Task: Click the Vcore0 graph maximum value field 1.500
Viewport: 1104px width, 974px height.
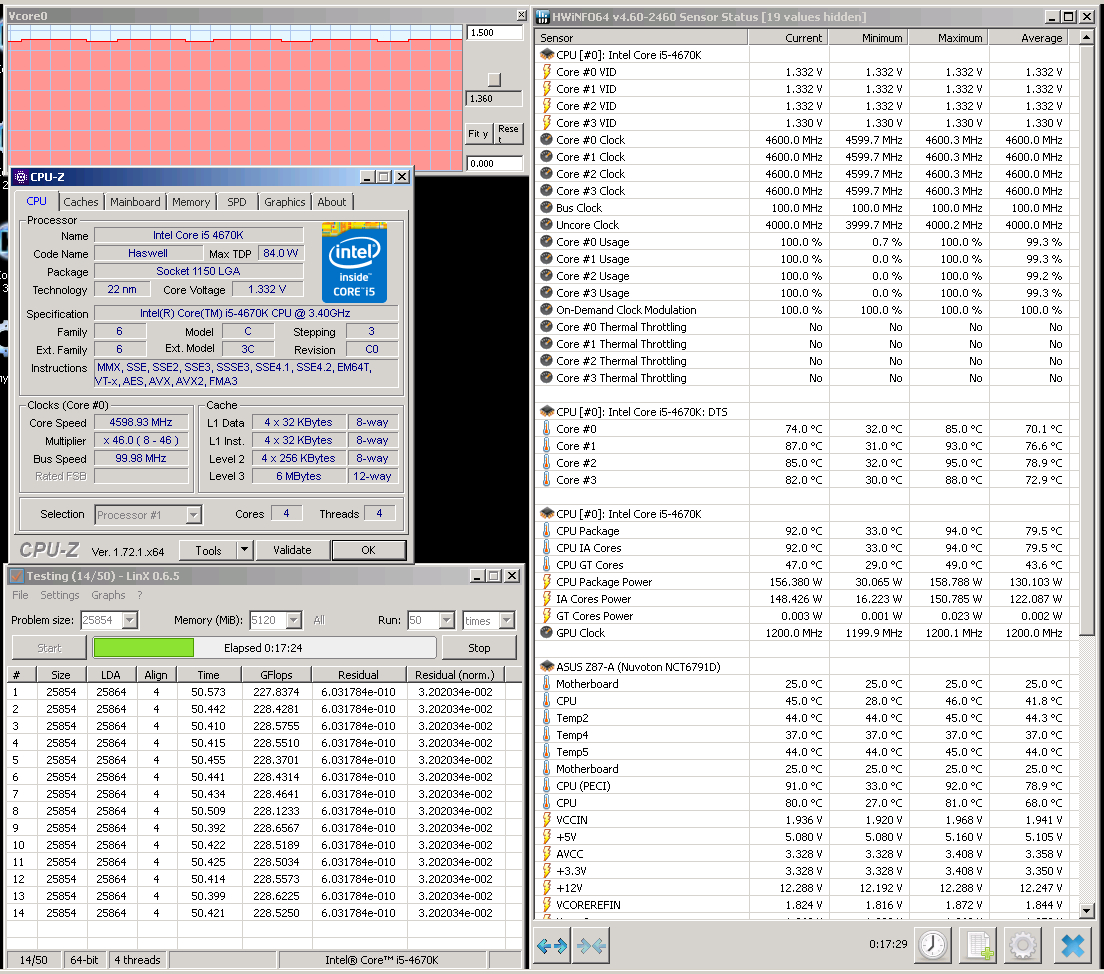Action: (x=494, y=32)
